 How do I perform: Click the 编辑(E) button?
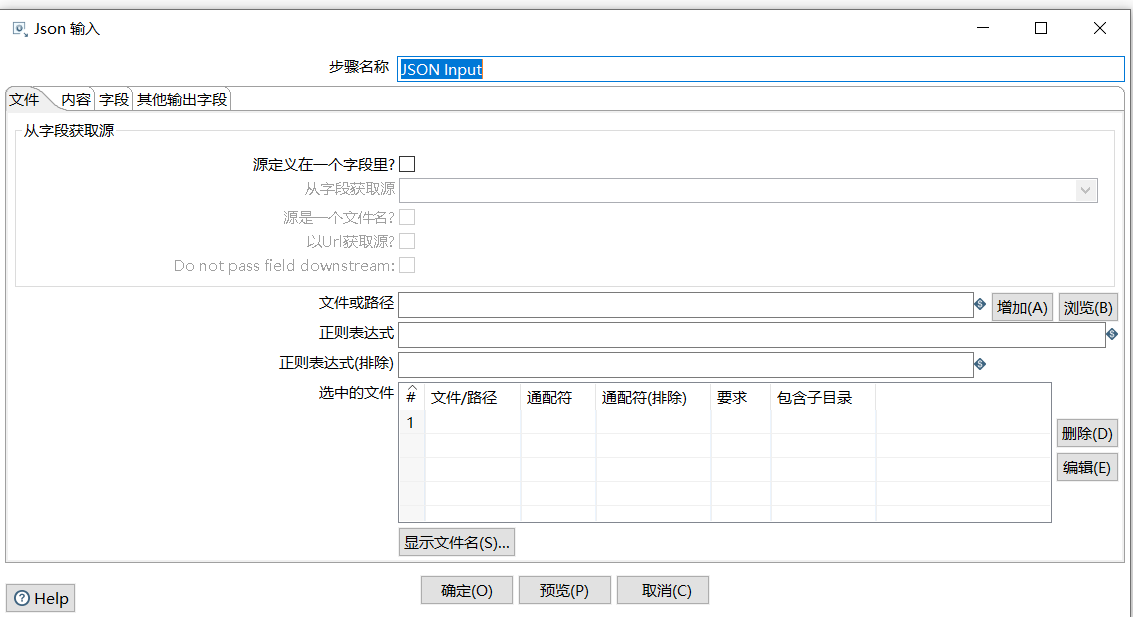pos(1087,467)
